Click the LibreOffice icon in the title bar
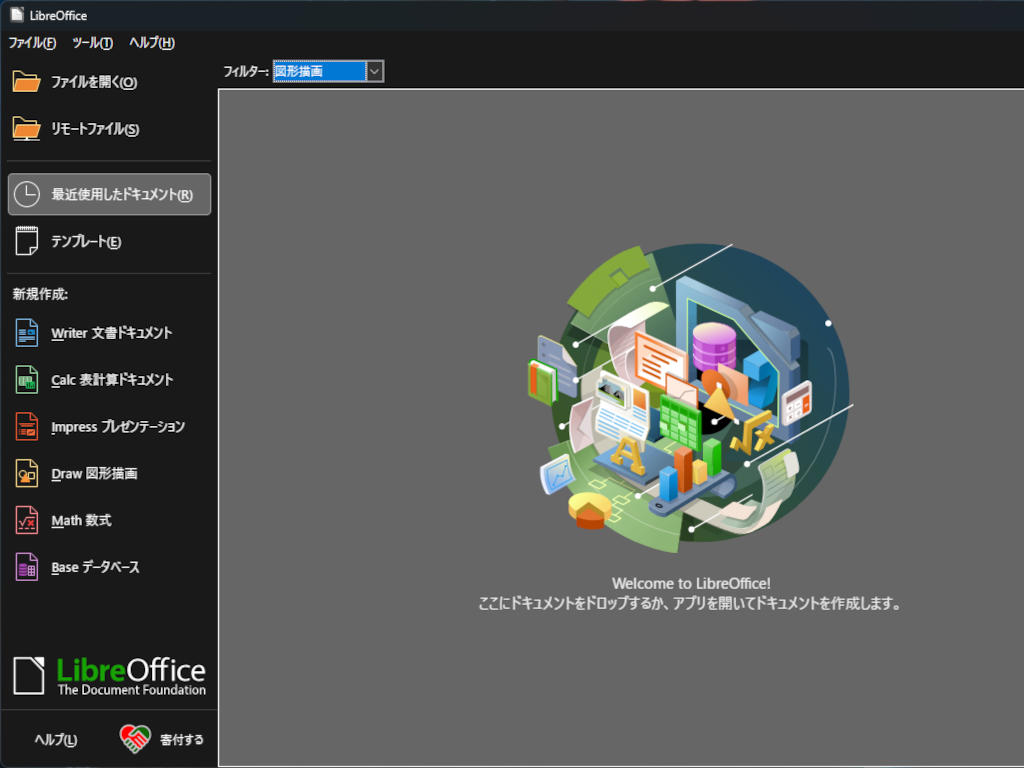Viewport: 1024px width, 768px height. pyautogui.click(x=15, y=15)
